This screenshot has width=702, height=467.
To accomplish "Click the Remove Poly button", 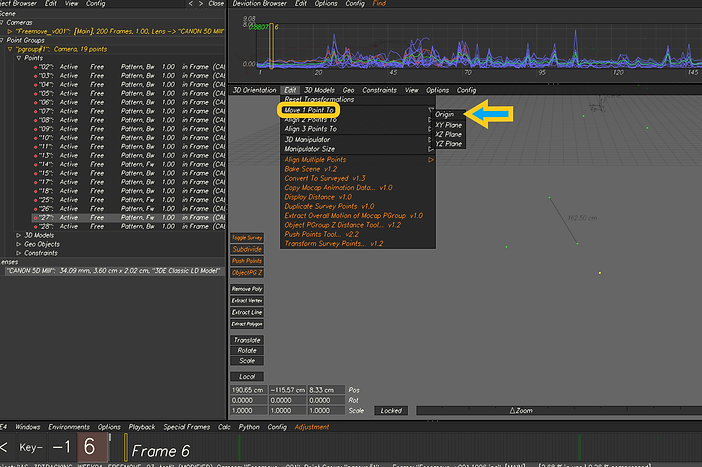I will click(247, 289).
